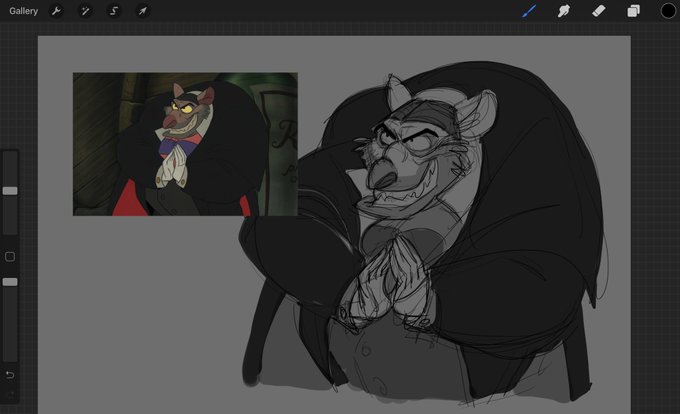Redo the last action
Viewport: 680px width, 414px height.
point(10,395)
